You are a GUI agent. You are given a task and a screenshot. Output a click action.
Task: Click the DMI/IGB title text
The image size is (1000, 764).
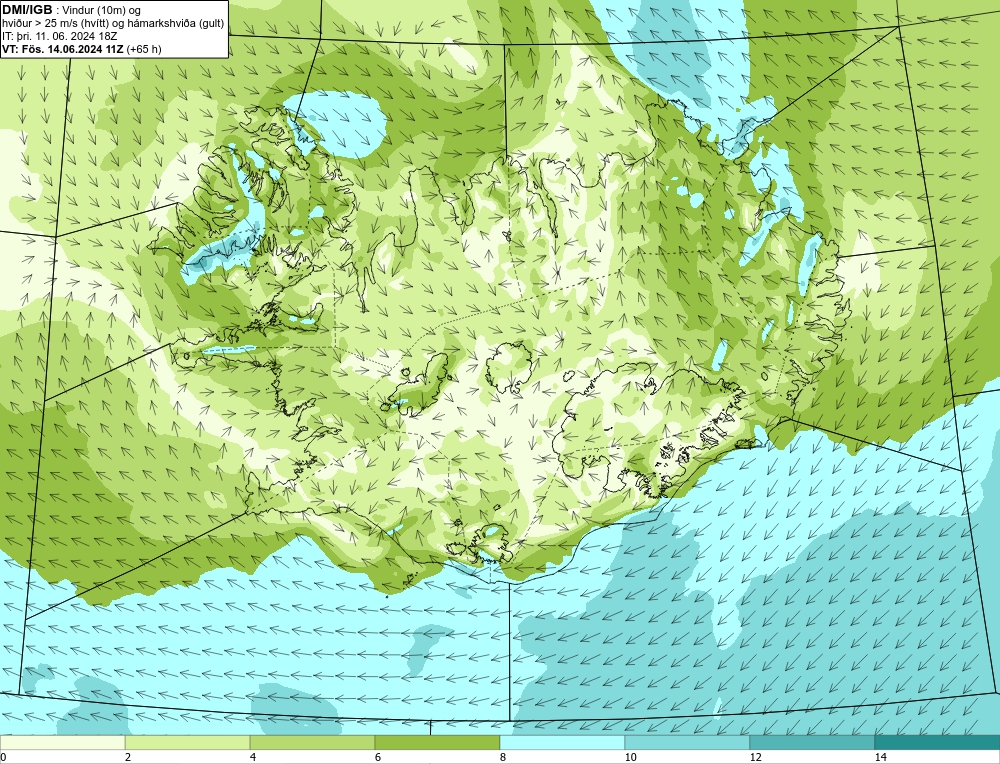click(27, 10)
